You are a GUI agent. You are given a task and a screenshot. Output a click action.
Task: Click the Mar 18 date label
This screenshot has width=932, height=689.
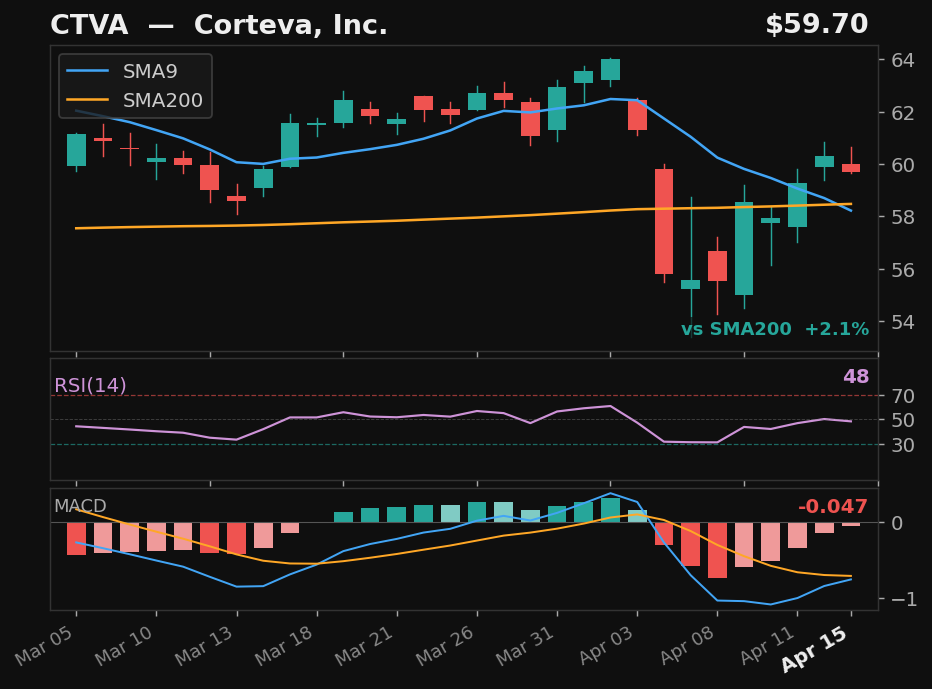click(284, 646)
